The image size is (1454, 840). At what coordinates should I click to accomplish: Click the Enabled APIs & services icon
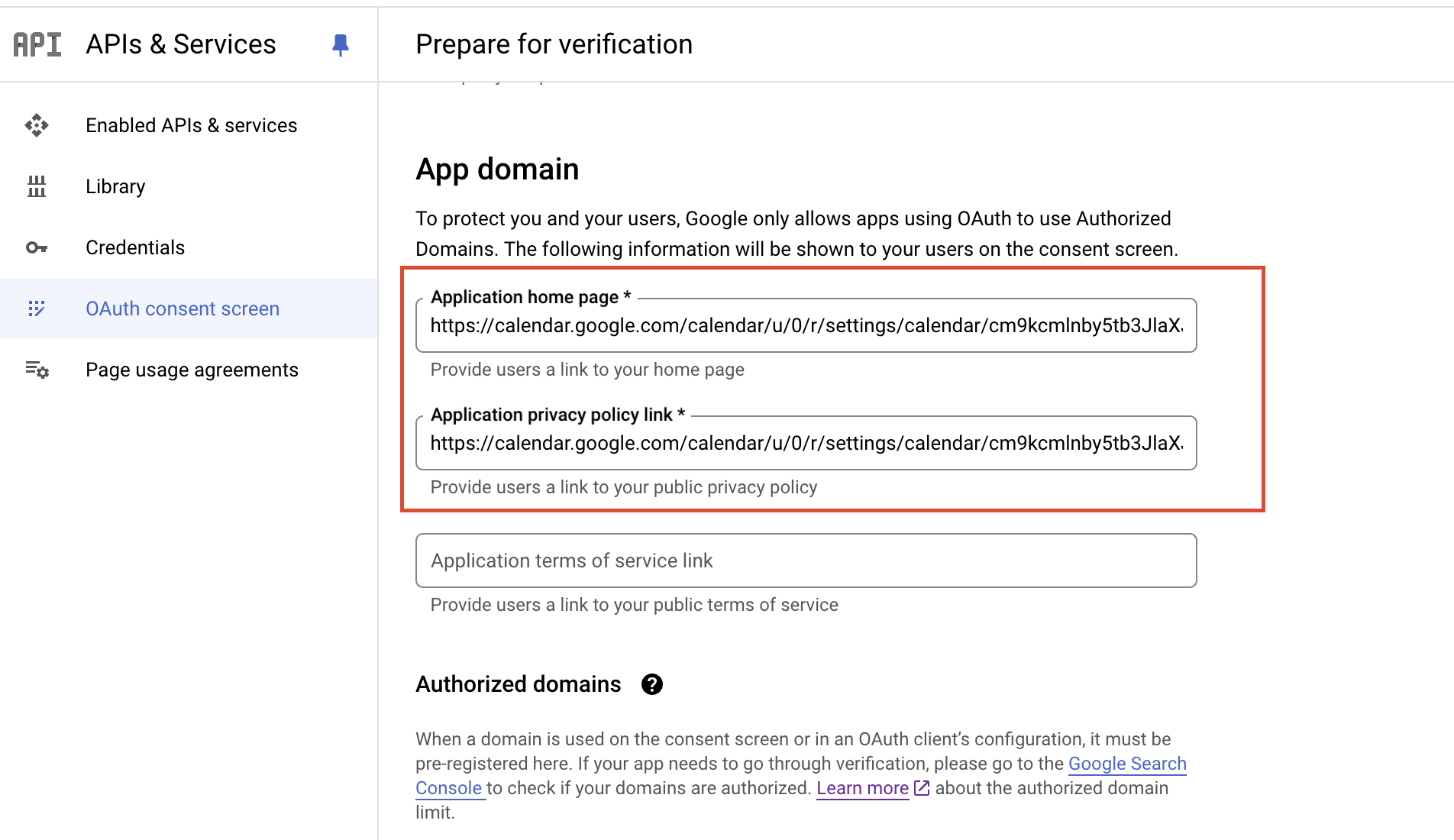[x=37, y=125]
